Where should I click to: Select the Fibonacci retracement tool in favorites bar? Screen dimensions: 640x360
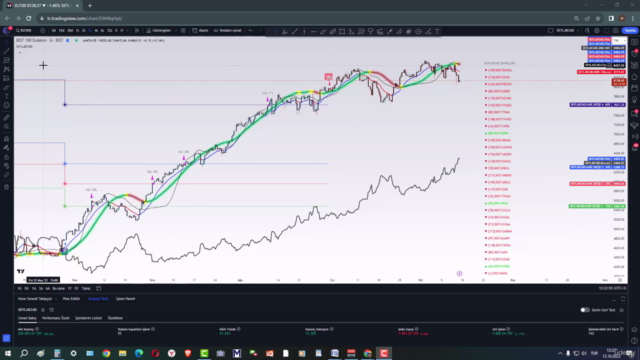coord(361,31)
